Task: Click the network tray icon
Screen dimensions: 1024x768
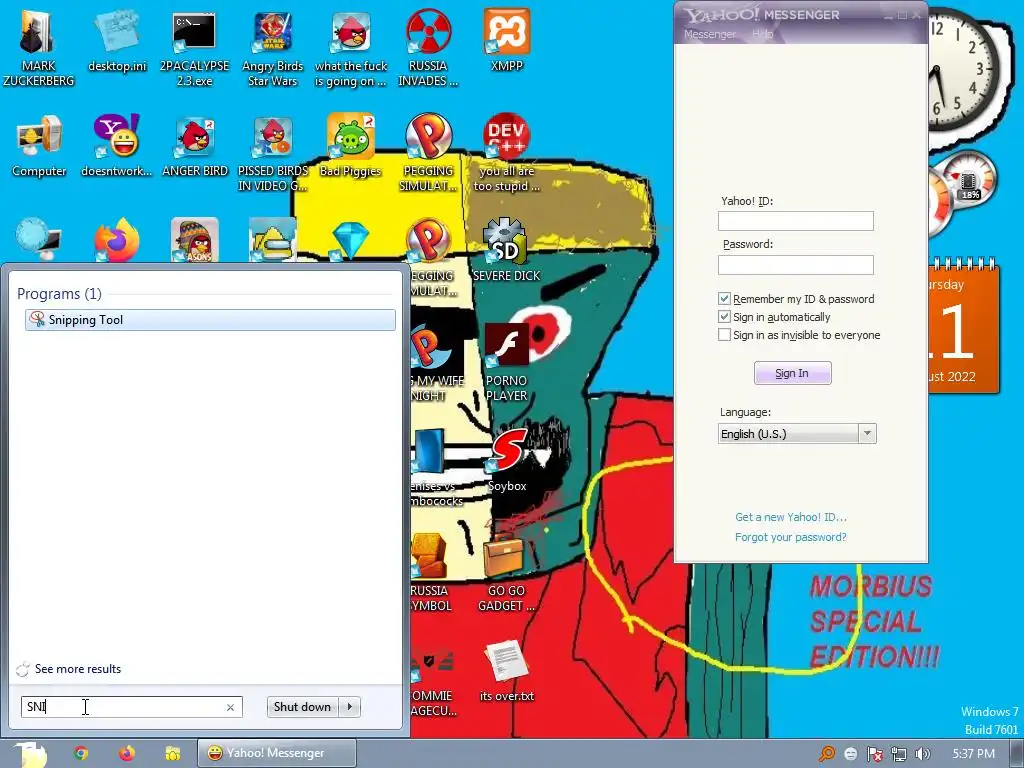Action: tap(899, 754)
